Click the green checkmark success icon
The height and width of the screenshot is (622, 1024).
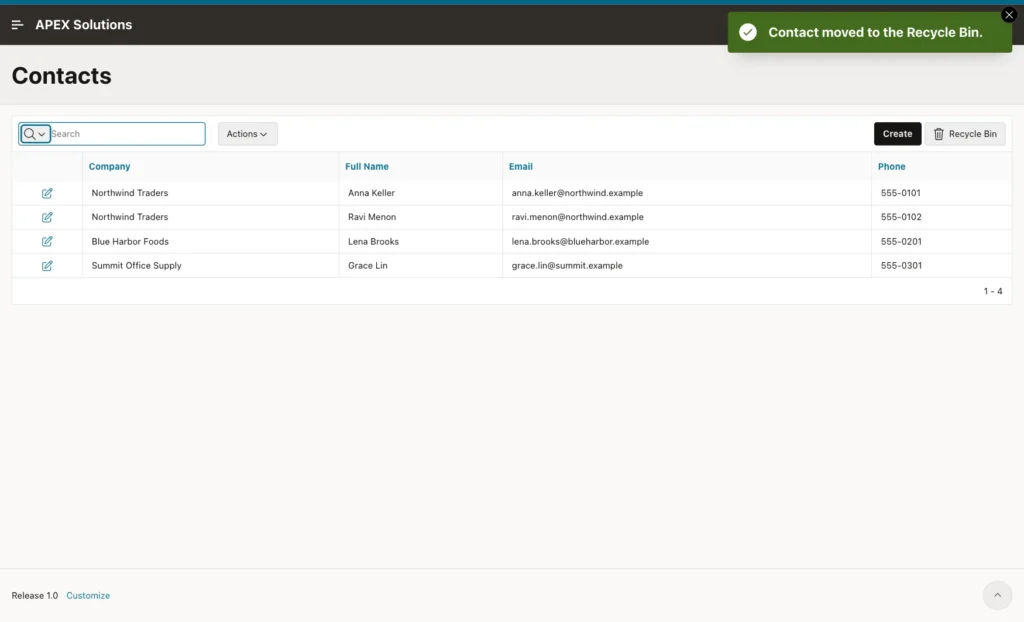coord(748,32)
